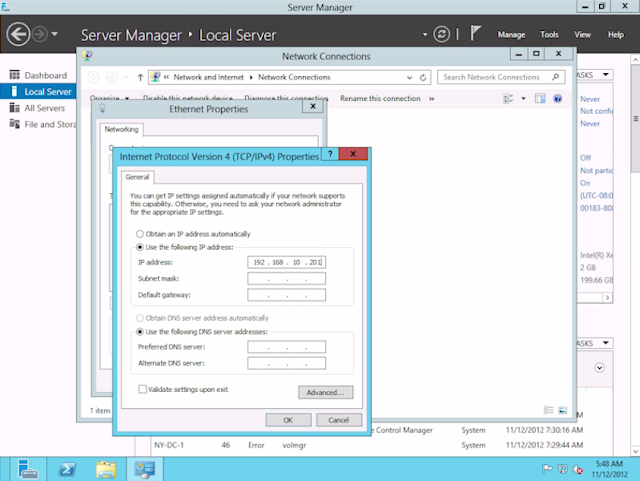
Task: Click the Subnet mask field
Action: coord(287,278)
